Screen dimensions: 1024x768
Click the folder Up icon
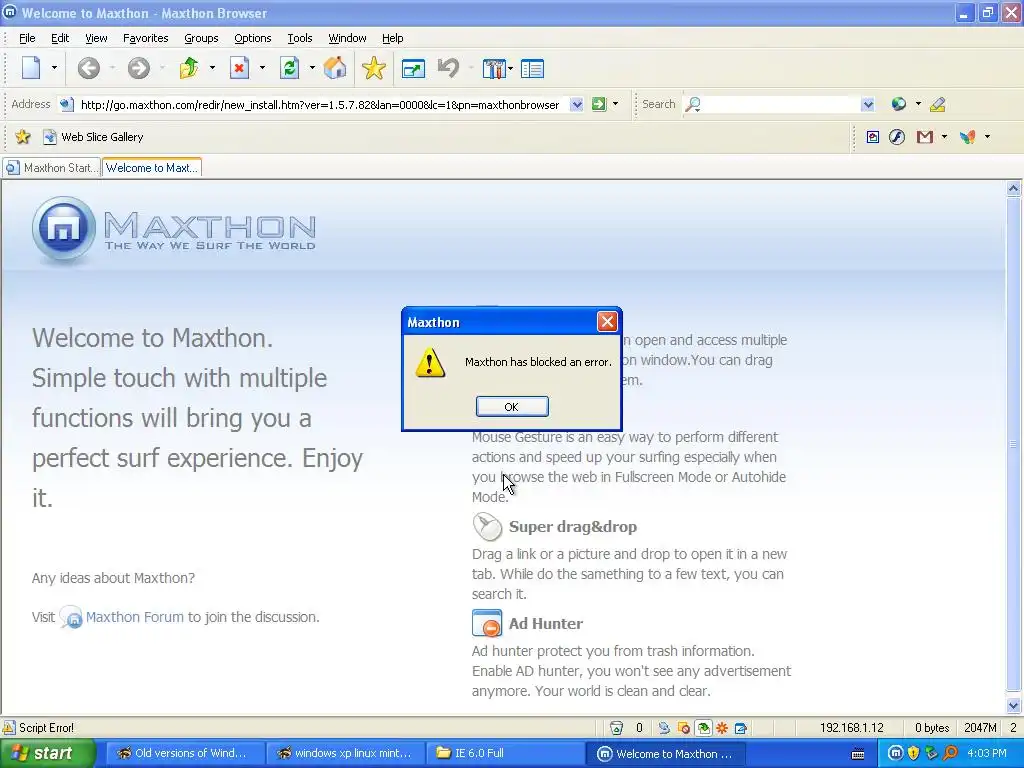(189, 68)
